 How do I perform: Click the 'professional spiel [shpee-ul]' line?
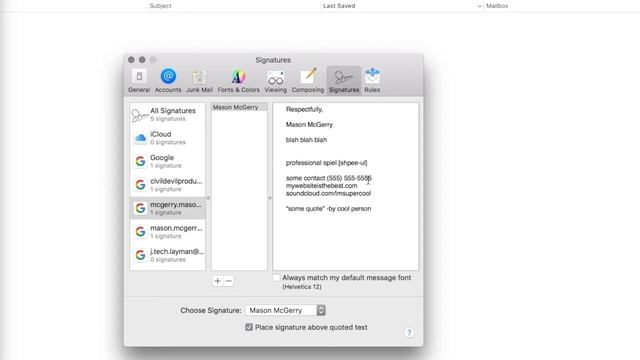click(x=326, y=162)
